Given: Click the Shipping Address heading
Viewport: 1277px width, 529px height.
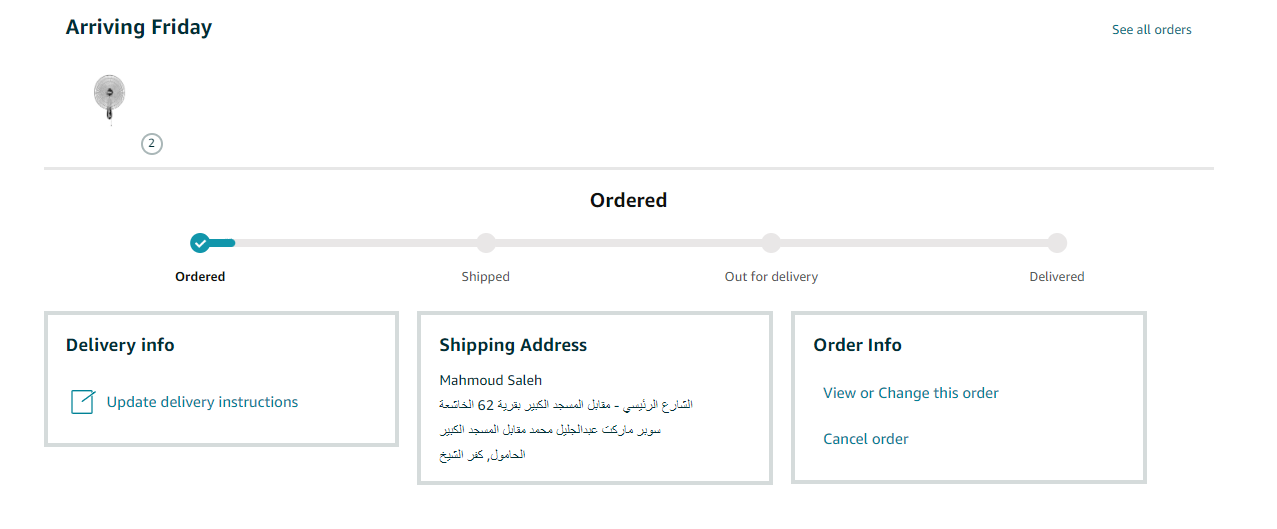Looking at the screenshot, I should tap(513, 345).
